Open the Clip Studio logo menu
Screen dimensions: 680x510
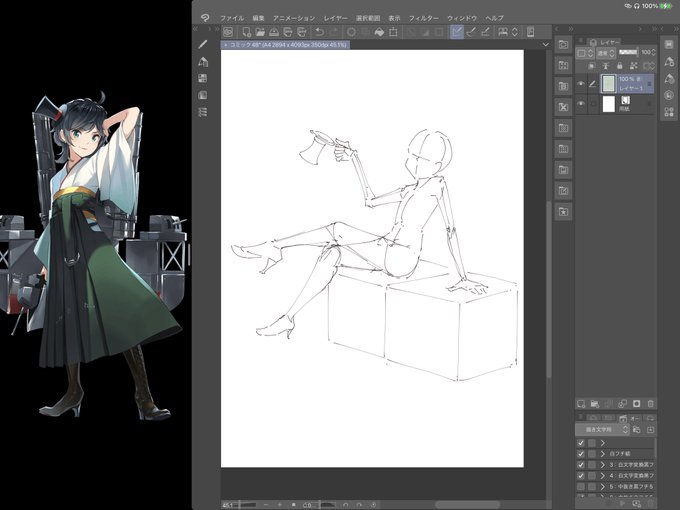click(205, 18)
